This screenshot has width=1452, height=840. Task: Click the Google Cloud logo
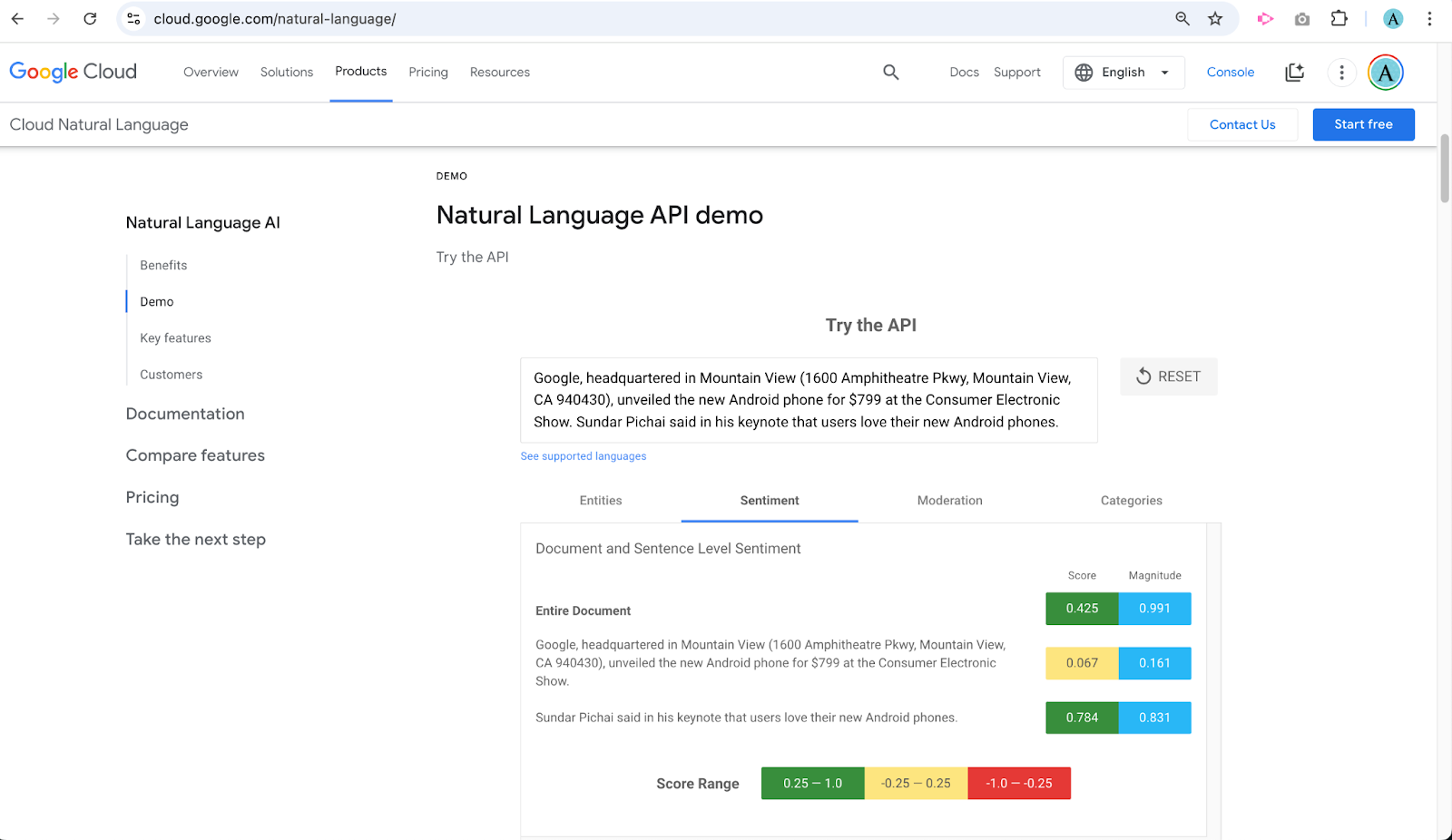pyautogui.click(x=74, y=72)
